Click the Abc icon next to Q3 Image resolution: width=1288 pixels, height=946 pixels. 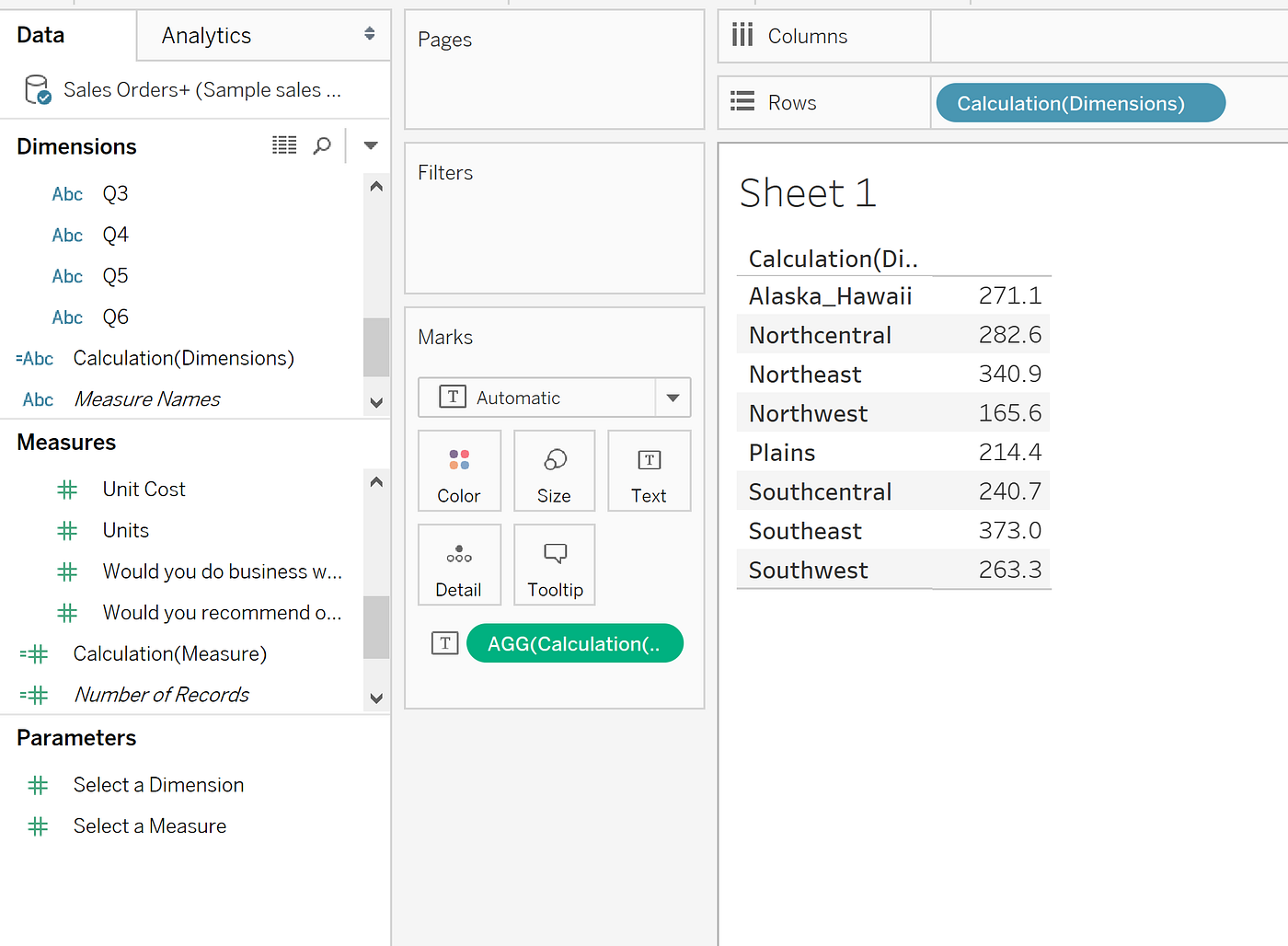[x=66, y=193]
